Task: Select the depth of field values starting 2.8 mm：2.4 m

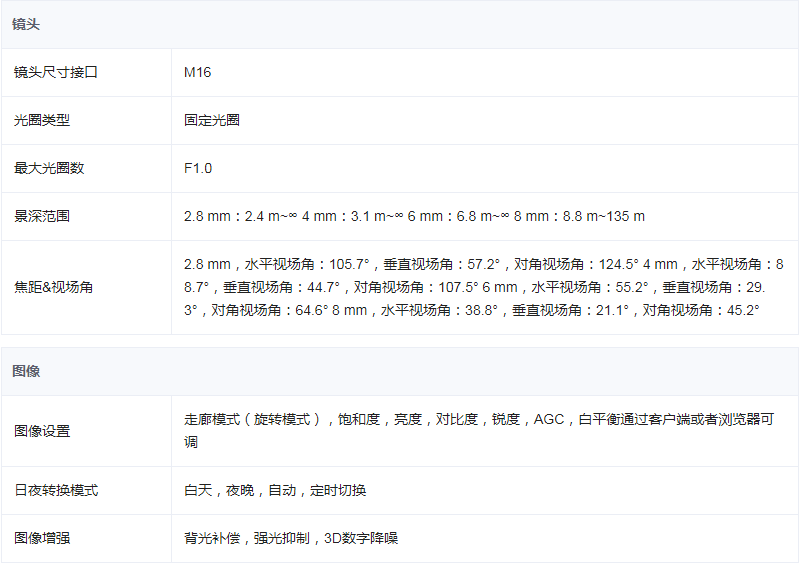Action: (414, 216)
